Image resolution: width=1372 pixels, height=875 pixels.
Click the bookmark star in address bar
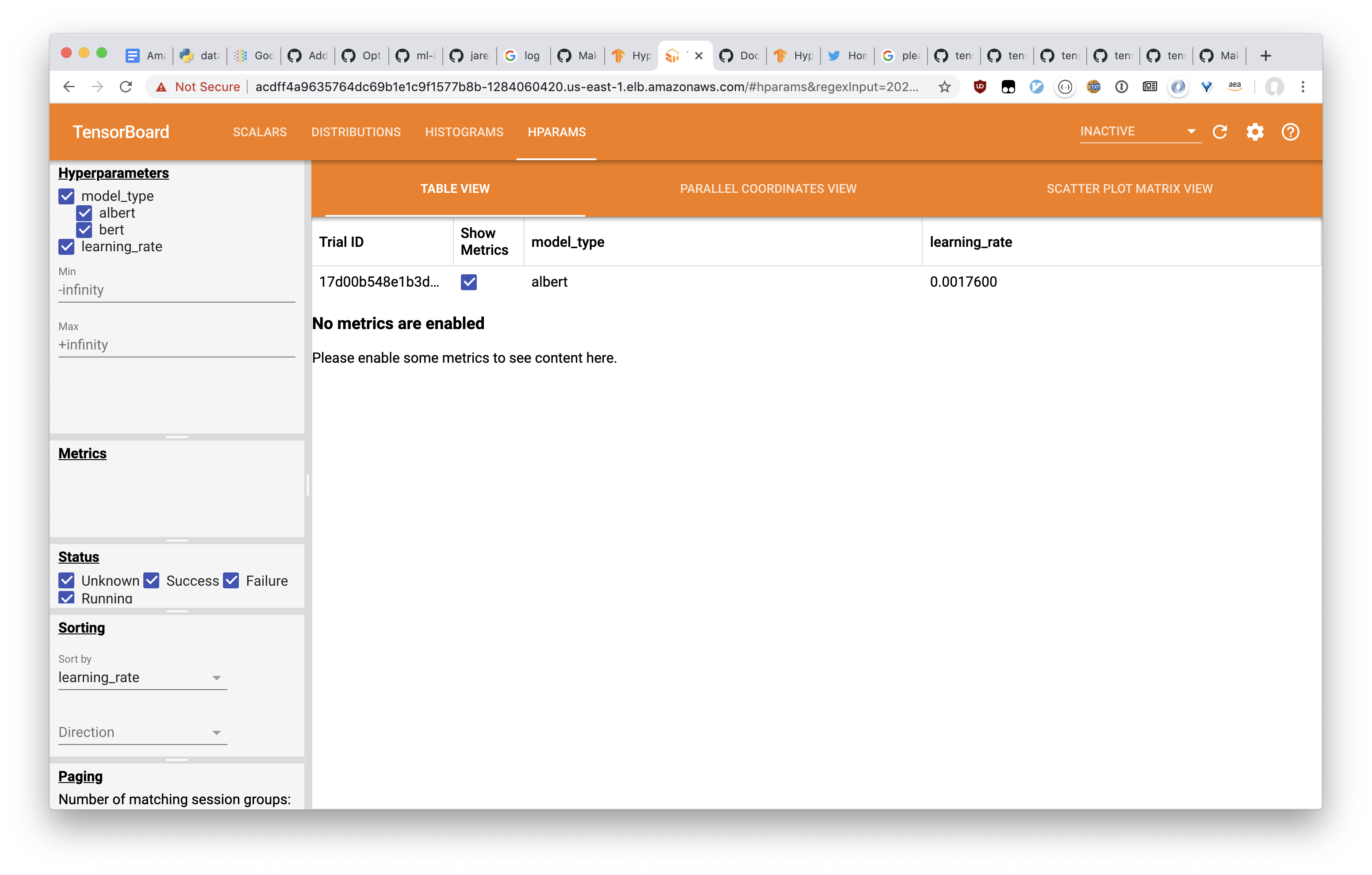tap(944, 87)
